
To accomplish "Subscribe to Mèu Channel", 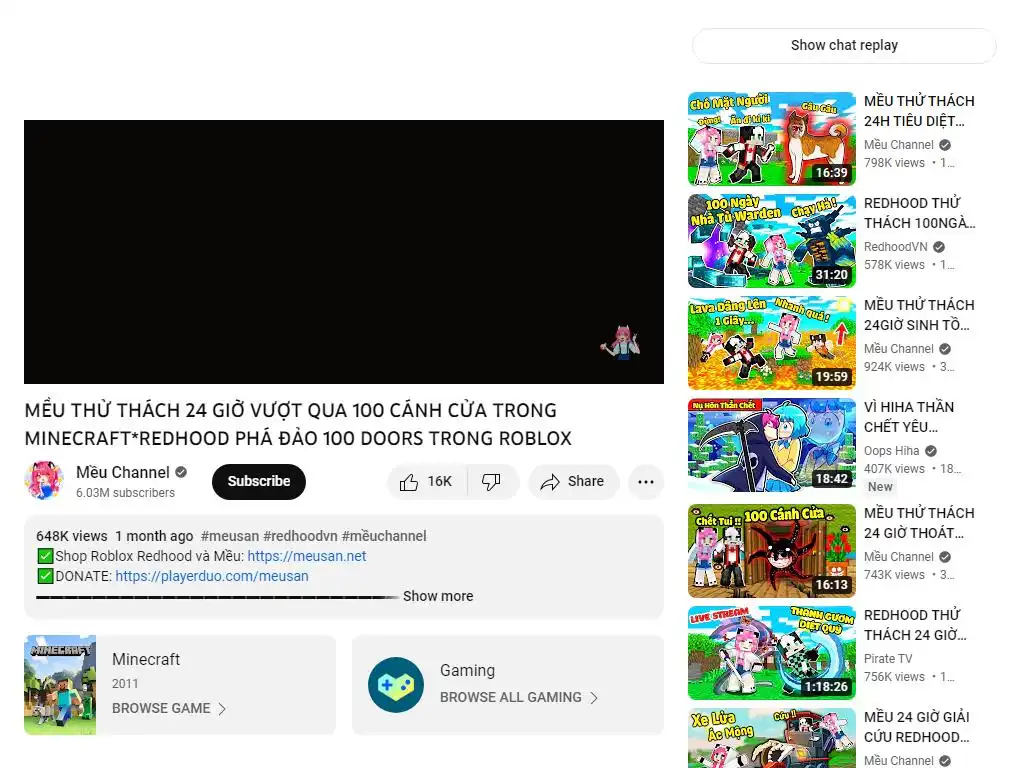I will click(x=259, y=481).
